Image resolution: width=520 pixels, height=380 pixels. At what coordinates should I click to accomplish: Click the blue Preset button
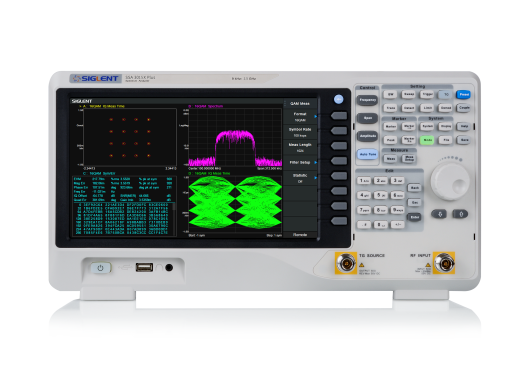463,95
